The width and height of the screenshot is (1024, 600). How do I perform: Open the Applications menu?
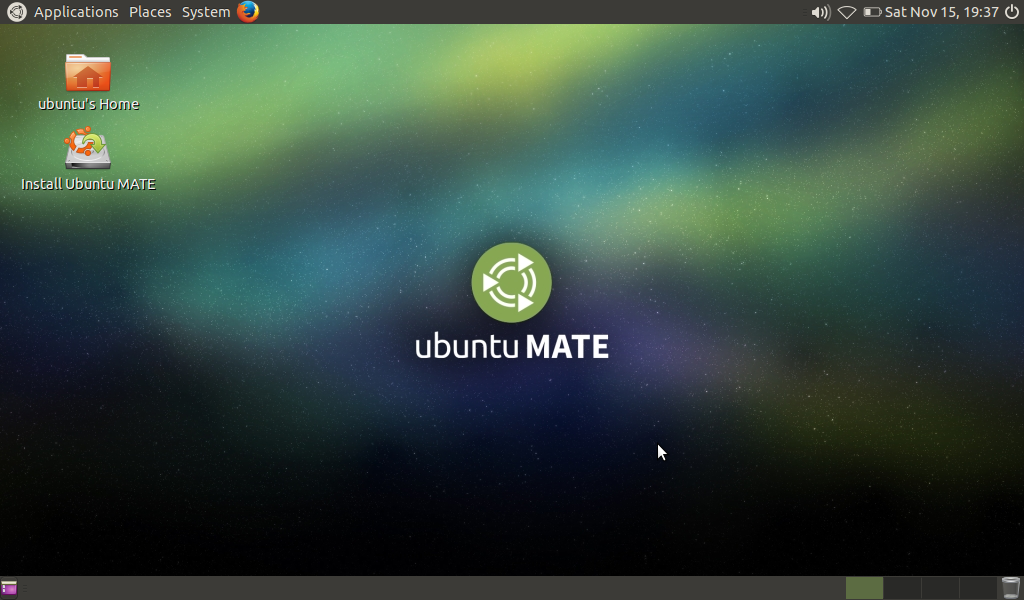76,12
